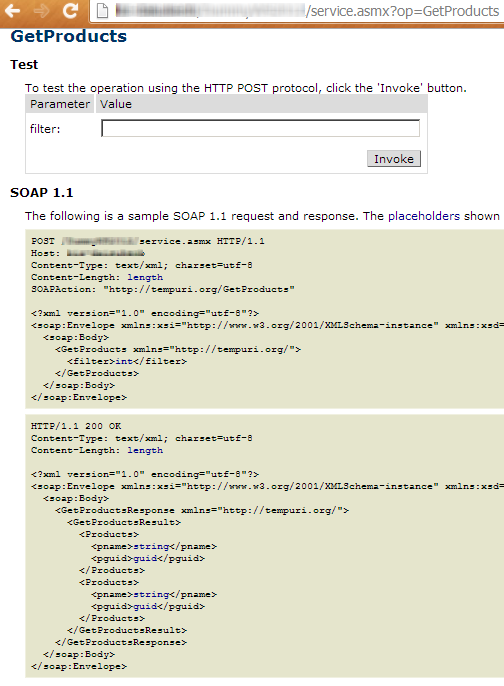The height and width of the screenshot is (686, 504).
Task: Click the int placeholder inside filter tag
Action: 124,361
